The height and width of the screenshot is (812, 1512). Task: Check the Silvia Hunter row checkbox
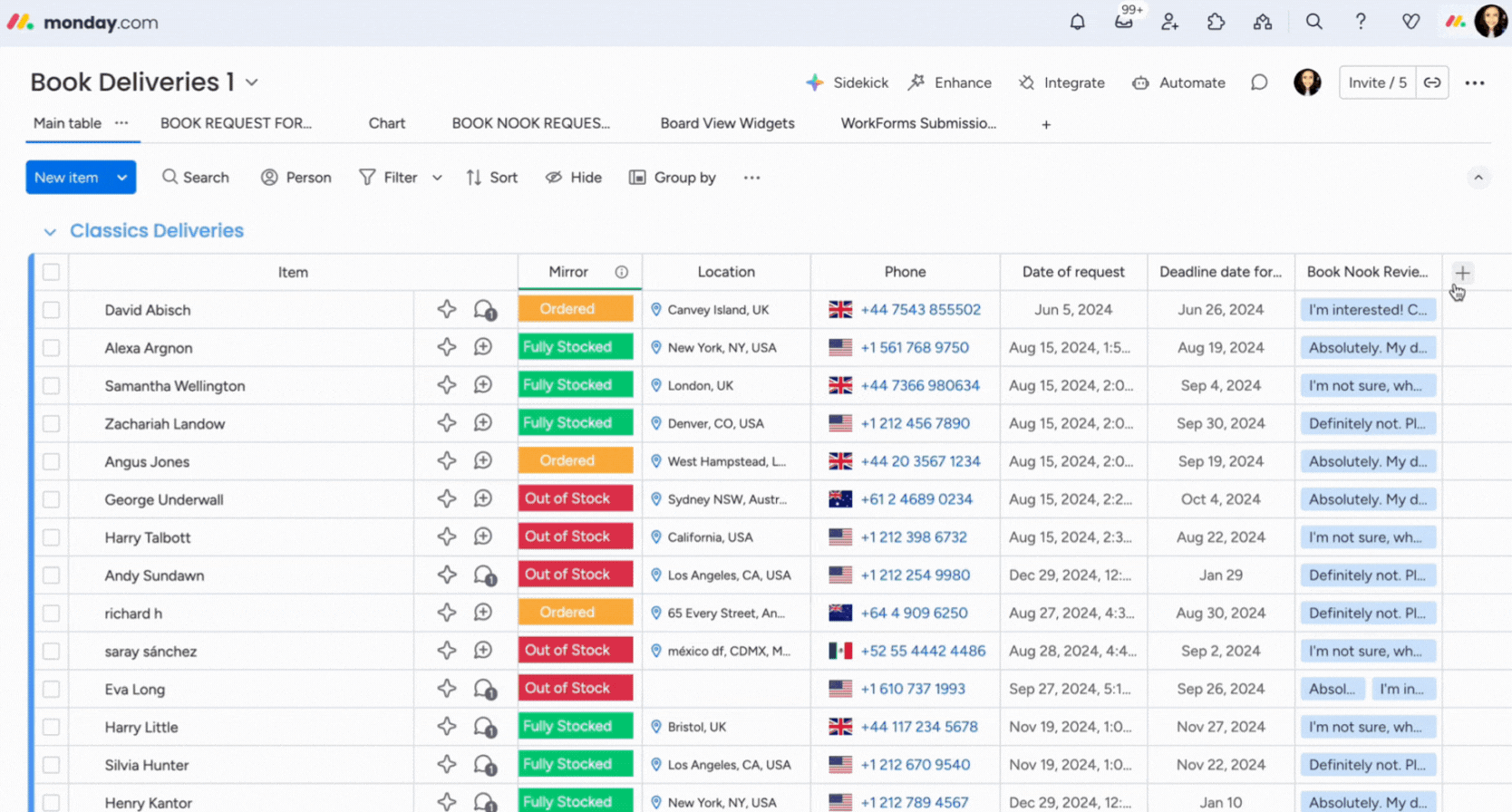[52, 765]
